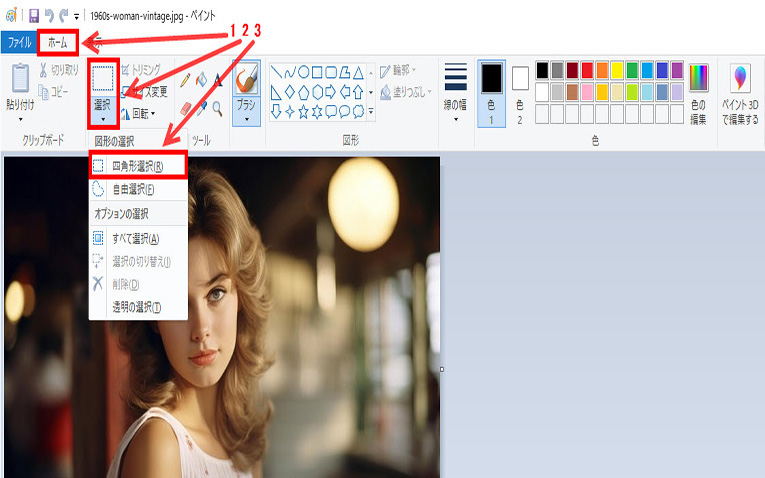The width and height of the screenshot is (765, 478).
Task: Open Paint 3D editing button
Action: [x=740, y=93]
